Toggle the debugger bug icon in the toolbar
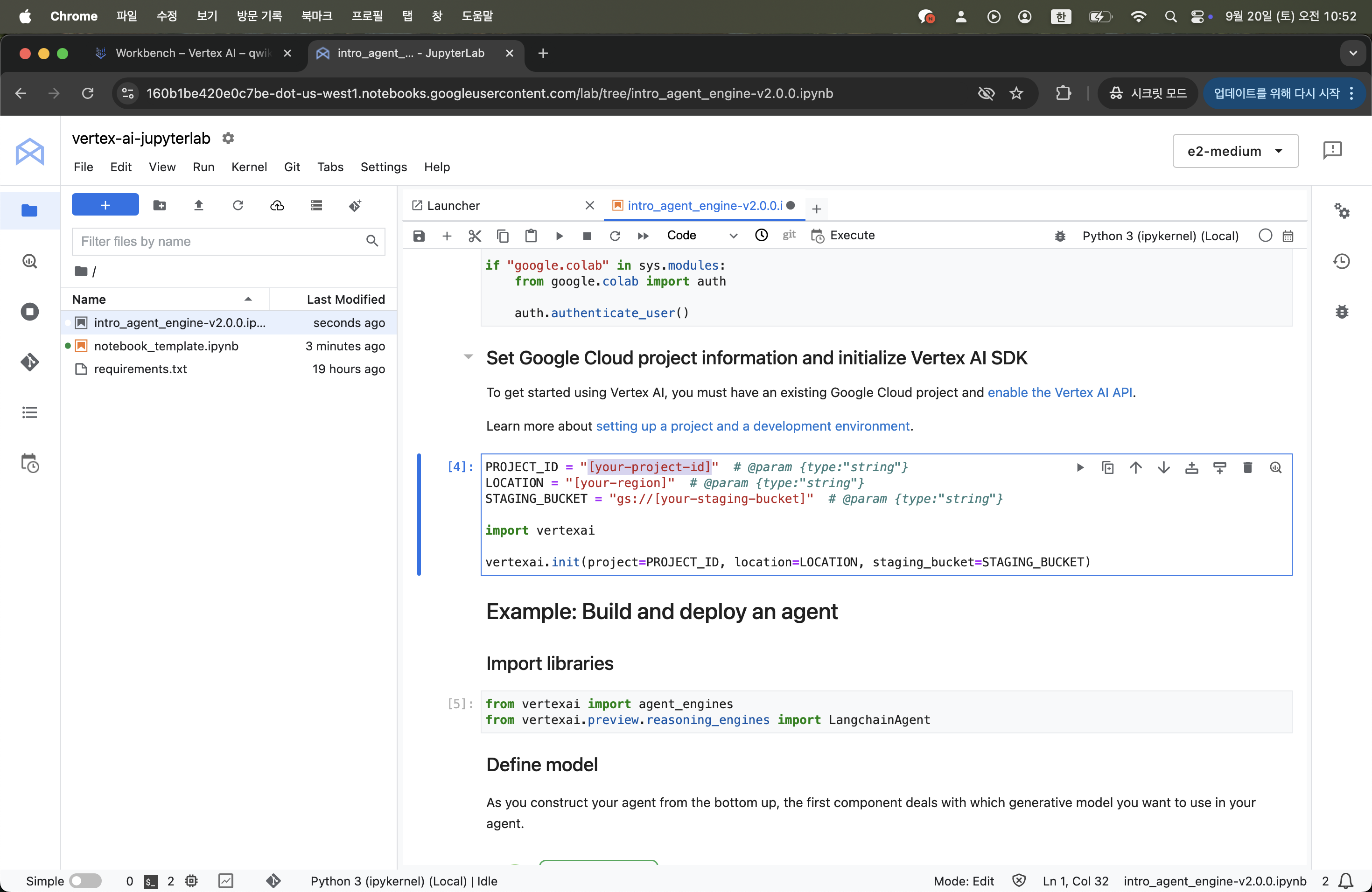Screen dimensions: 1372x892 (x=1059, y=236)
